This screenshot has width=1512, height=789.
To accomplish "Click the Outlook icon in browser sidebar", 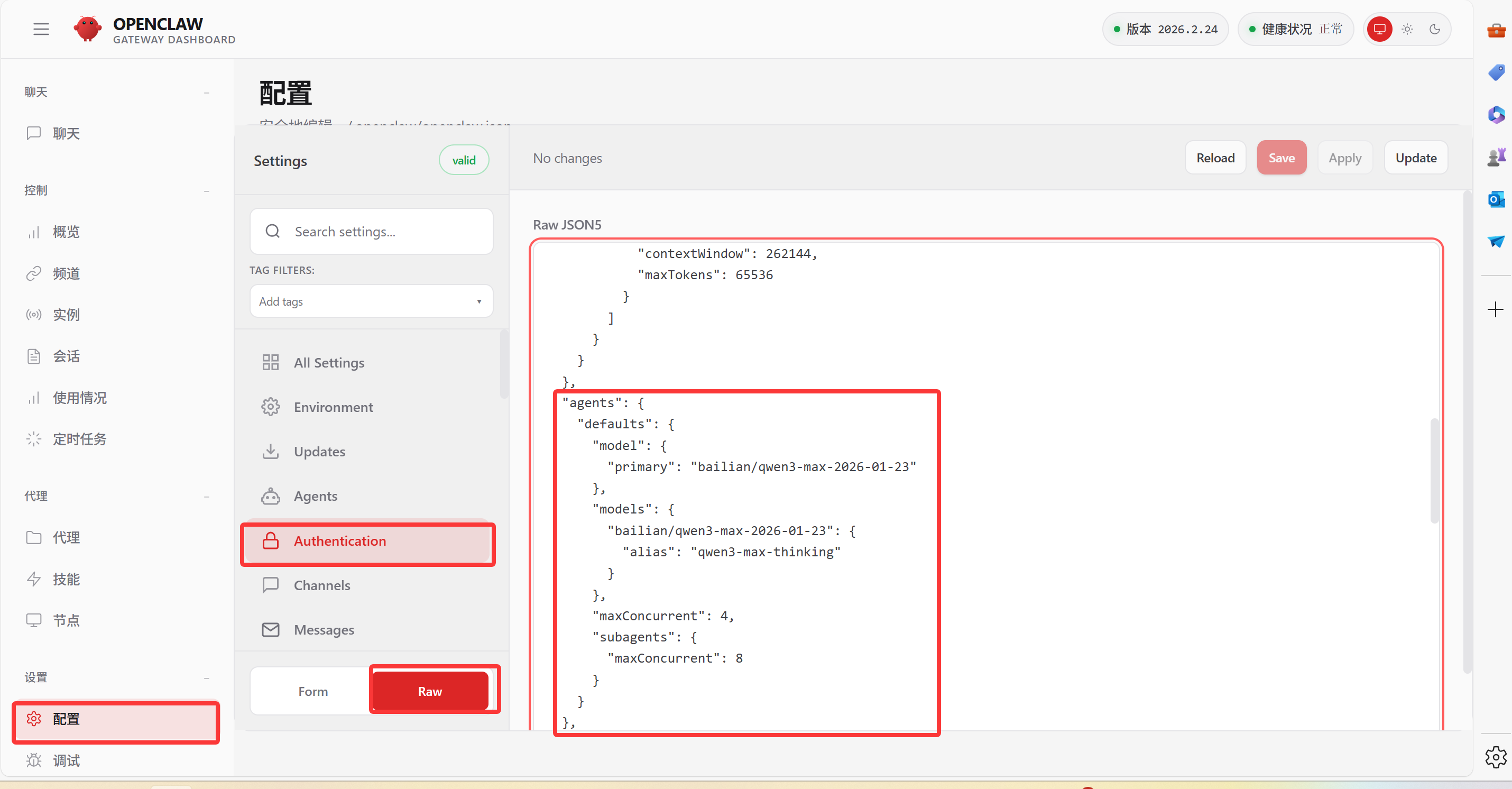I will (1496, 199).
